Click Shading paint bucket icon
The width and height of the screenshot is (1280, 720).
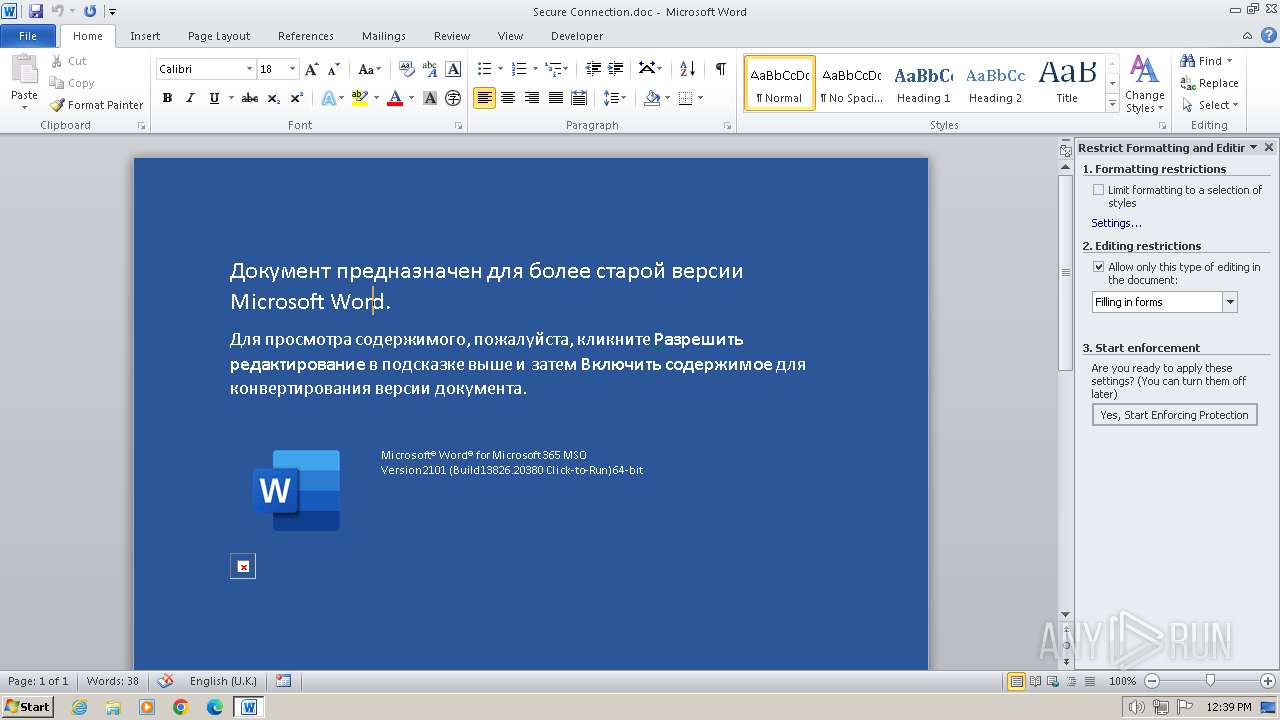click(652, 98)
